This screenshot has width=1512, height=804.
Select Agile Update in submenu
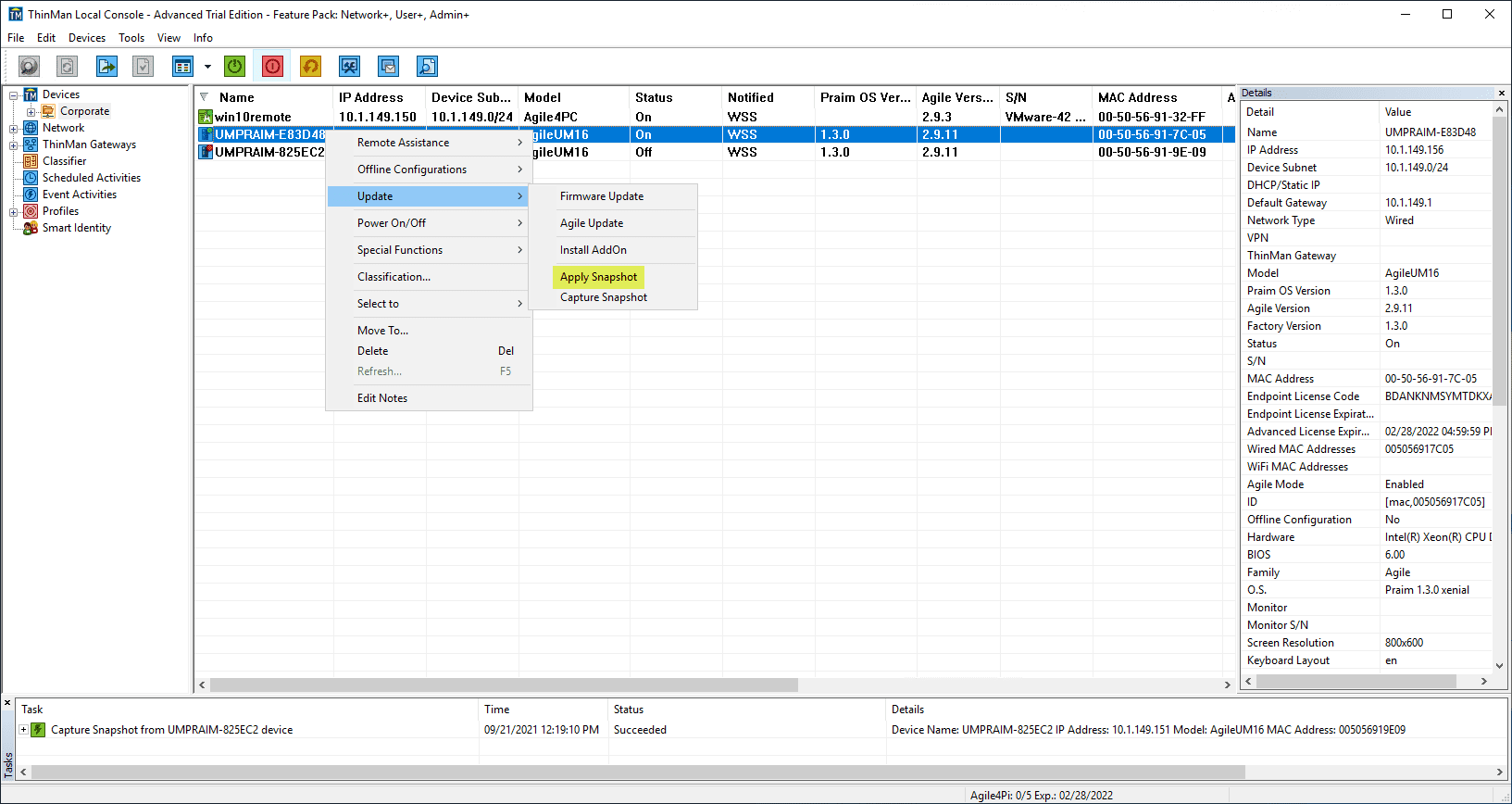click(x=613, y=223)
